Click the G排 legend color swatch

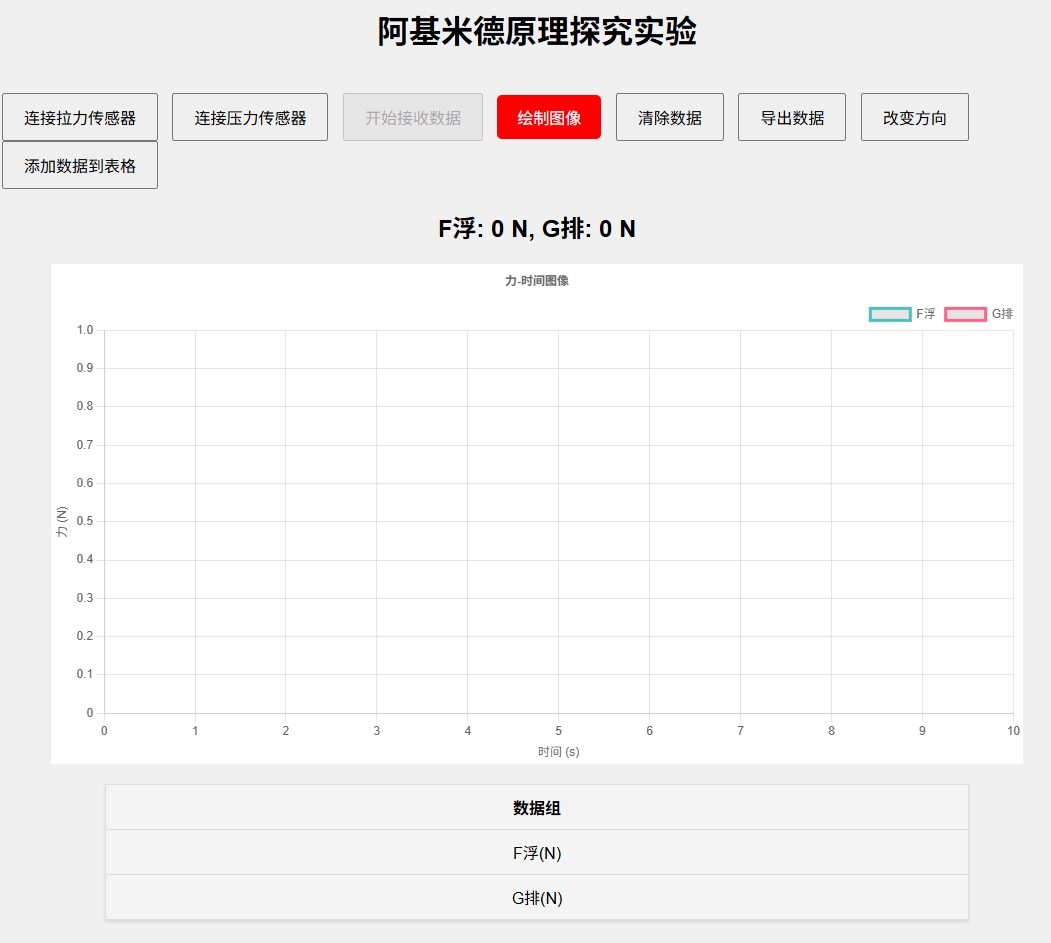[x=963, y=313]
